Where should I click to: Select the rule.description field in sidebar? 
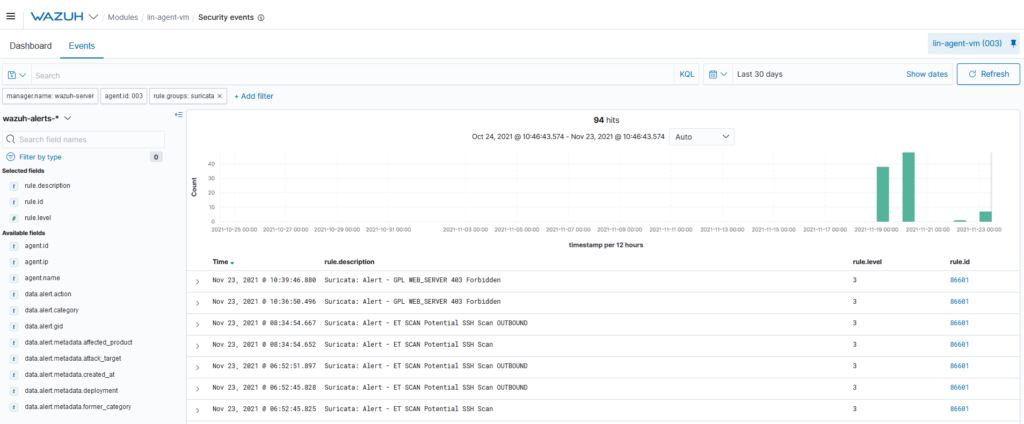(47, 186)
